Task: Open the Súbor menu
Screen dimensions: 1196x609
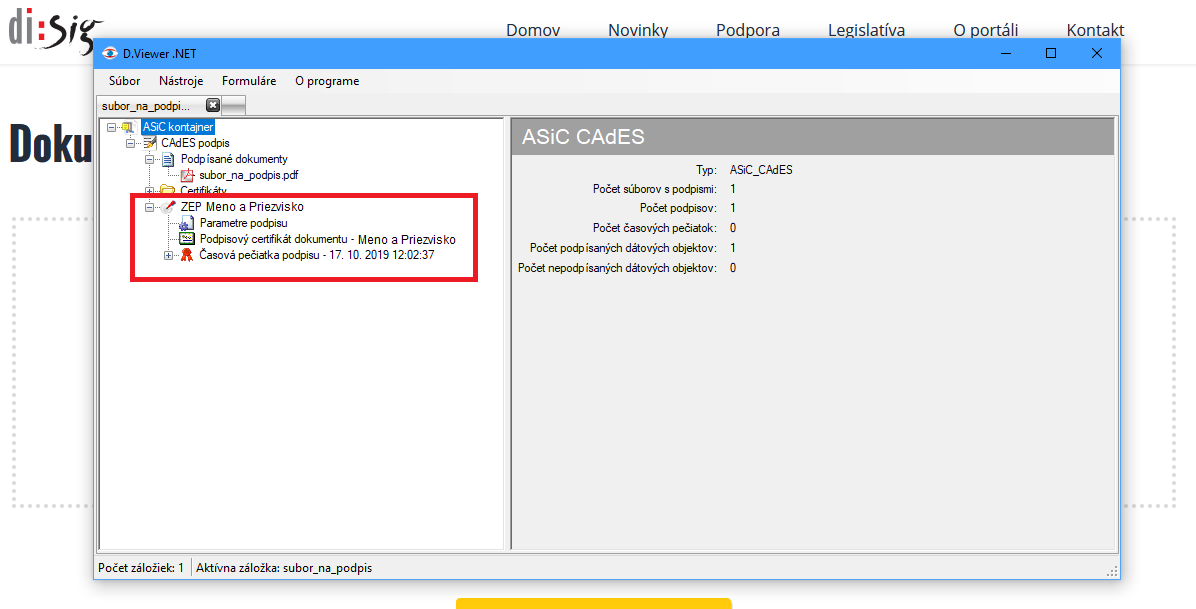Action: point(124,81)
